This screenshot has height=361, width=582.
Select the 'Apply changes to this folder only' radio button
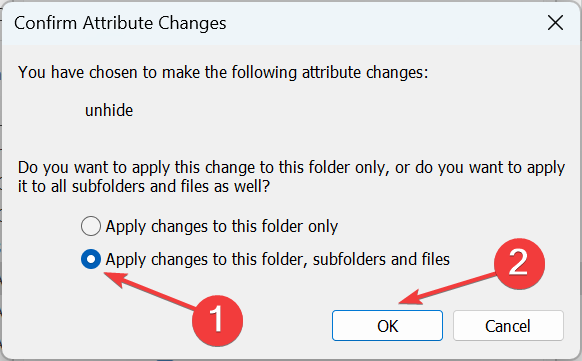click(91, 226)
